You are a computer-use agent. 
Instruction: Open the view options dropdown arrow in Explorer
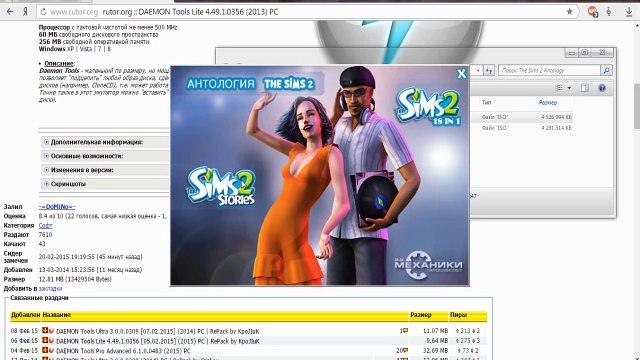569,88
